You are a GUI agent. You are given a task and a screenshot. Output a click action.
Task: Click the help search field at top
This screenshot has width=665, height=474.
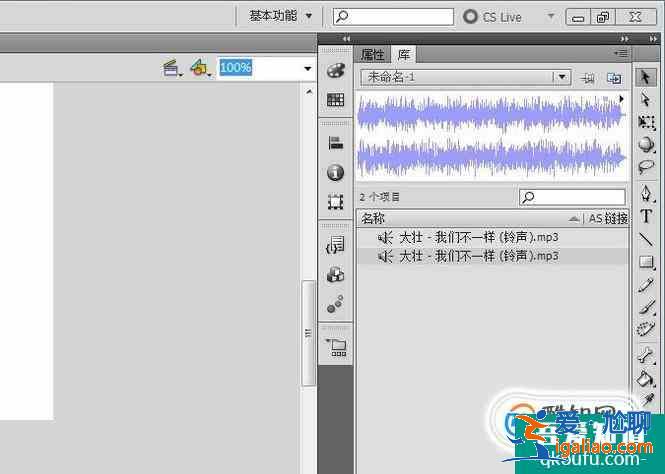[x=394, y=17]
